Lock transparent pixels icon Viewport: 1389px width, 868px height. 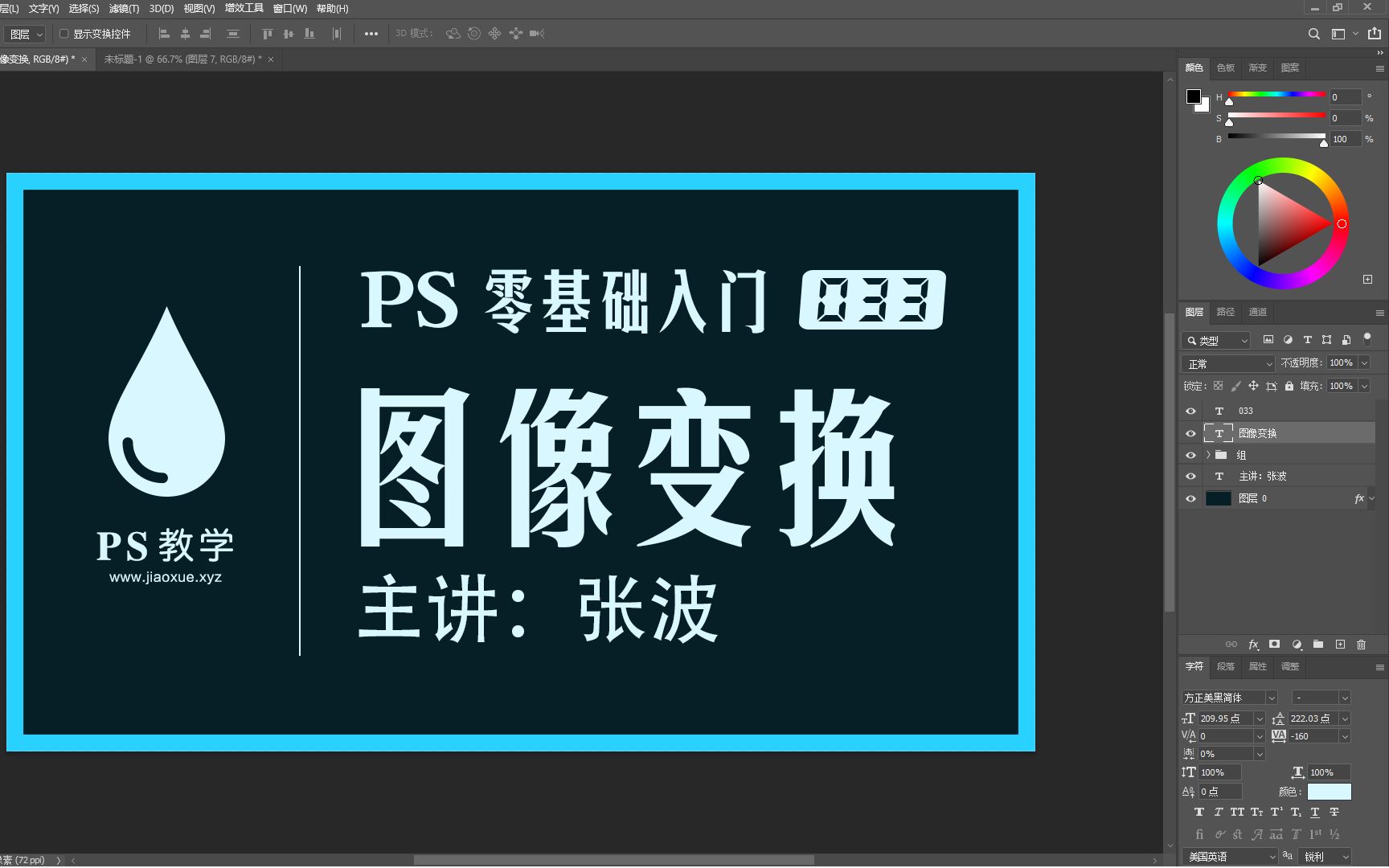click(x=1219, y=387)
